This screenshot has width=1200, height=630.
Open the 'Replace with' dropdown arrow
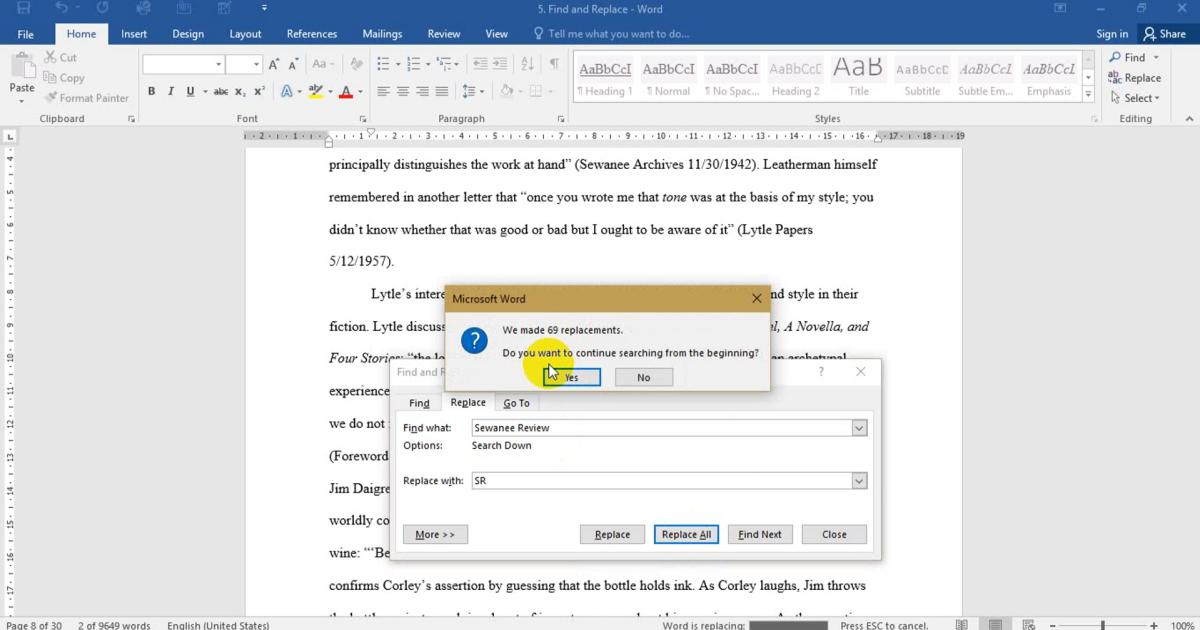click(858, 481)
